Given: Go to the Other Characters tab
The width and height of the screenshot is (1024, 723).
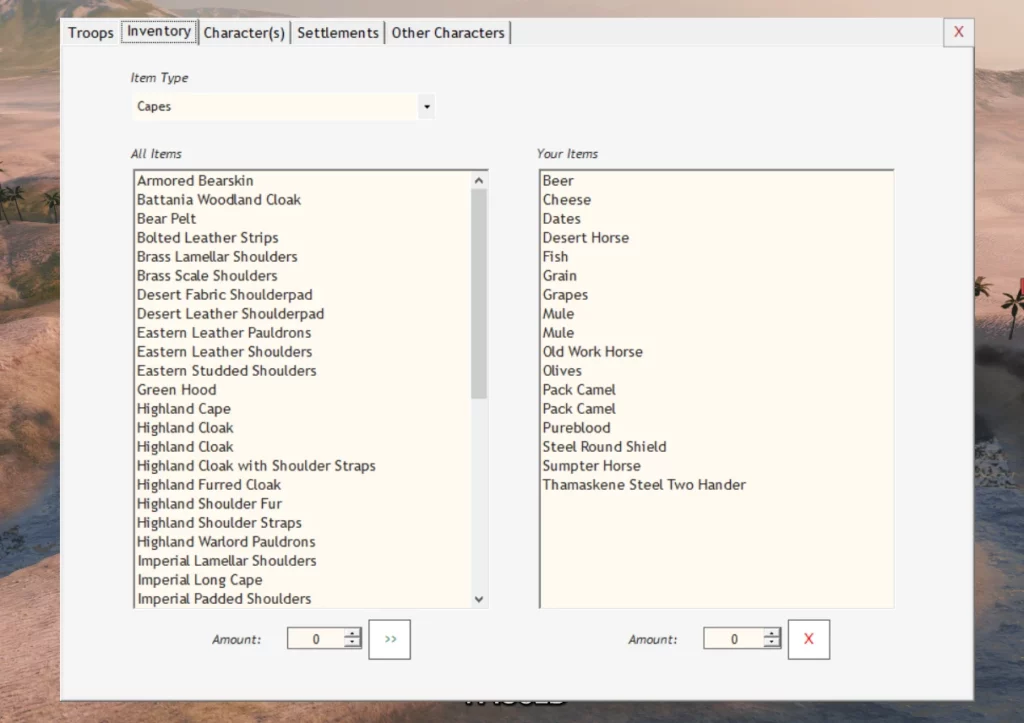Looking at the screenshot, I should 448,33.
